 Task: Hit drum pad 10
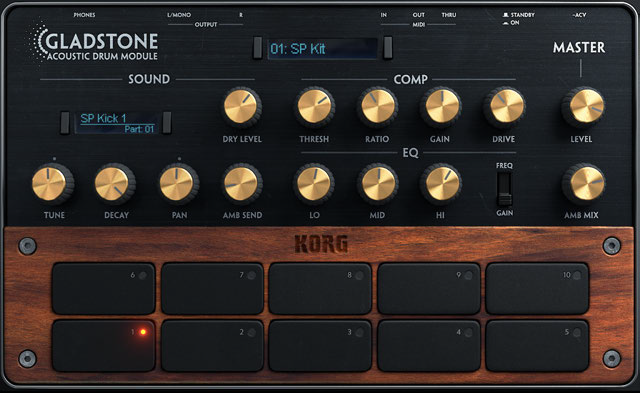(x=537, y=289)
